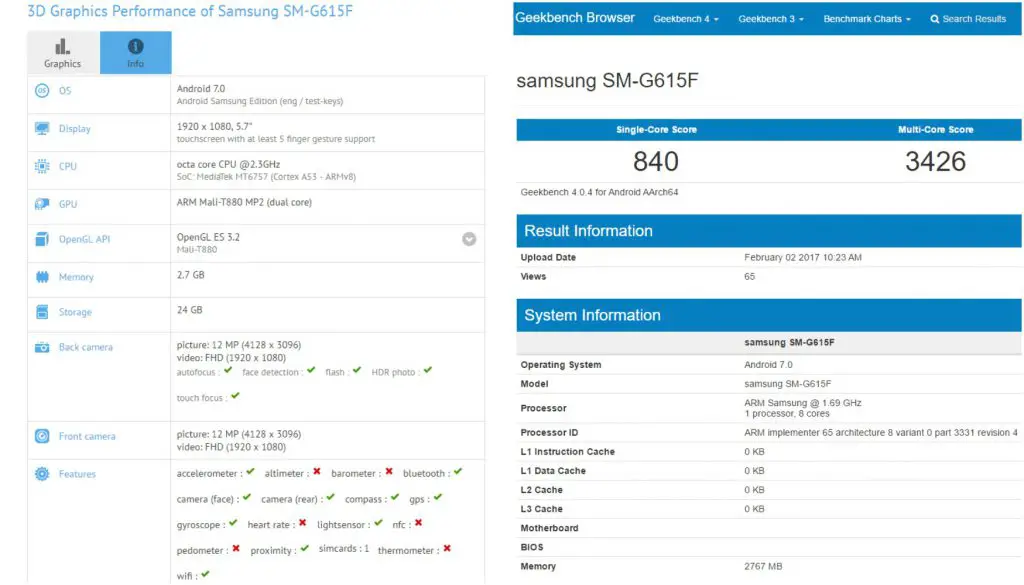Screen dimensions: 1024x585
Task: Click the OS row icon
Action: click(42, 91)
